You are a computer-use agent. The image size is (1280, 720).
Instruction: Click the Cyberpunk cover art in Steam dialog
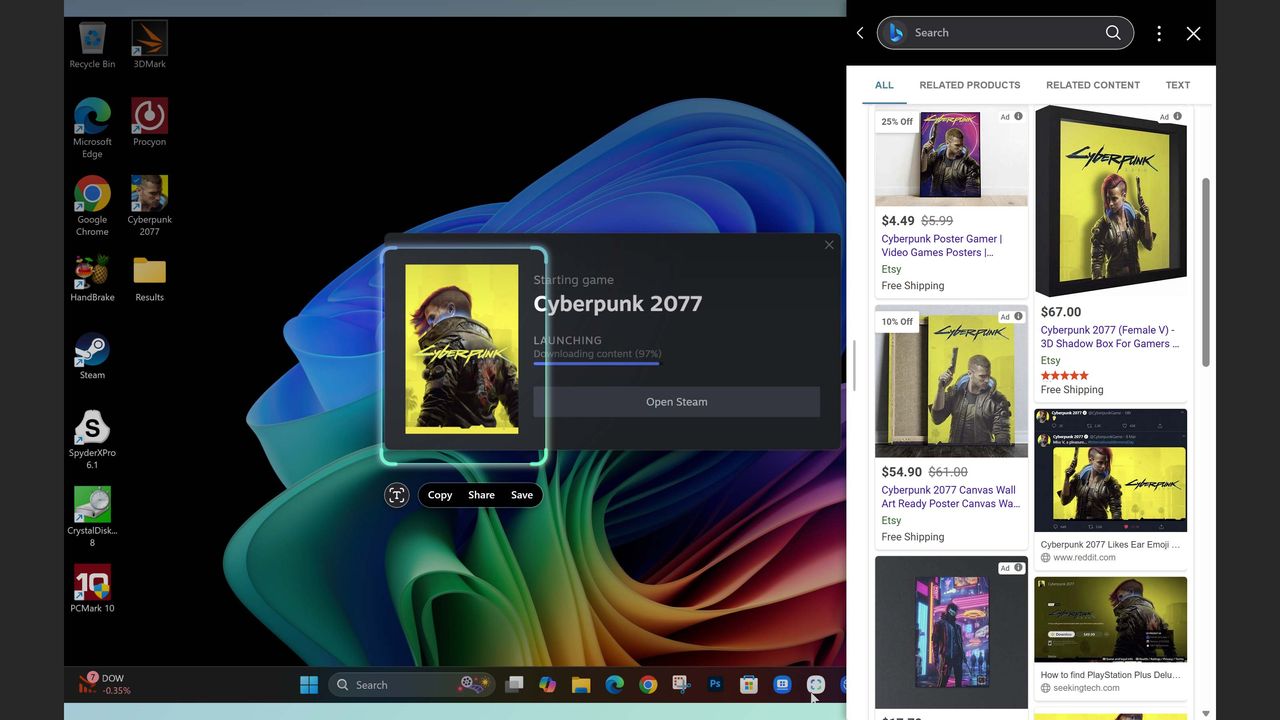(x=462, y=349)
